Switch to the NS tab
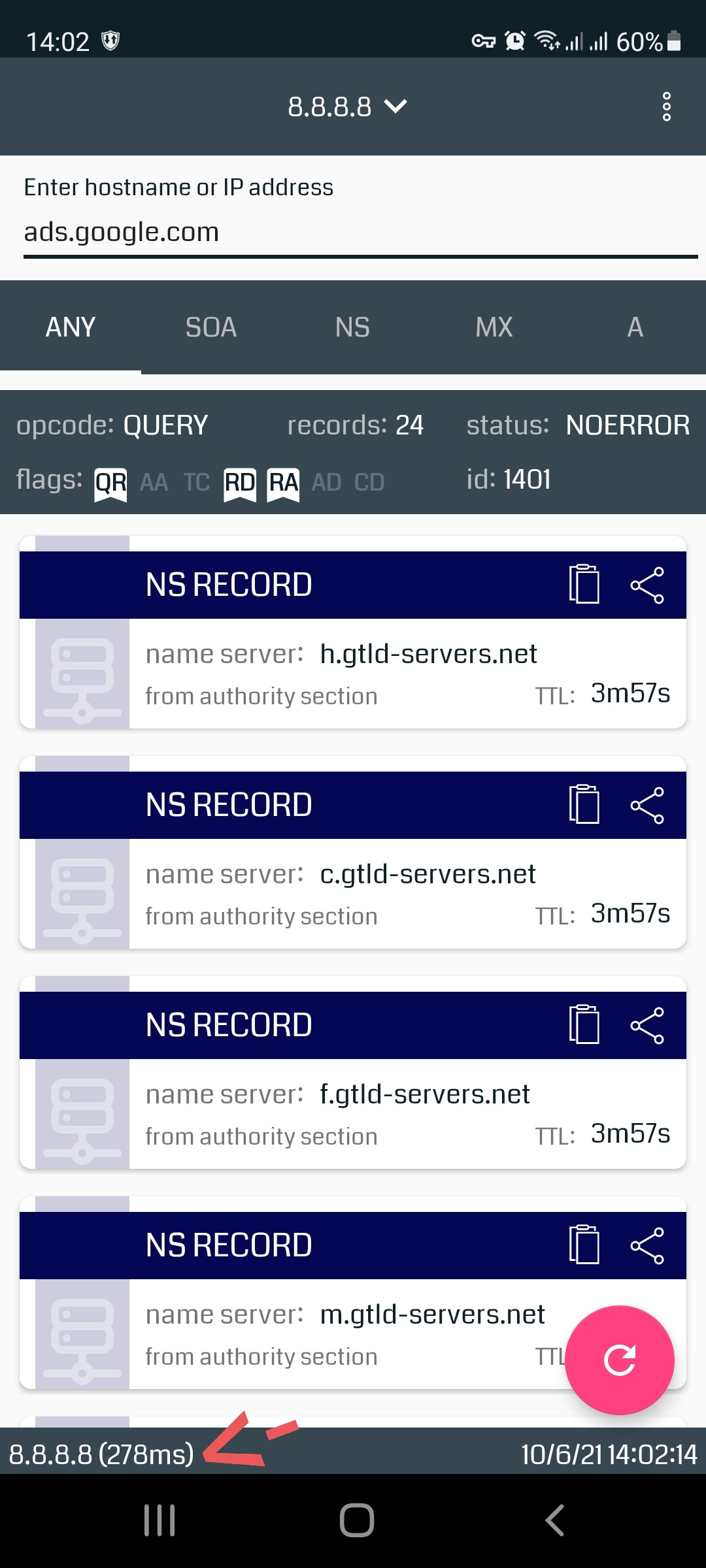706x1568 pixels. [x=352, y=327]
